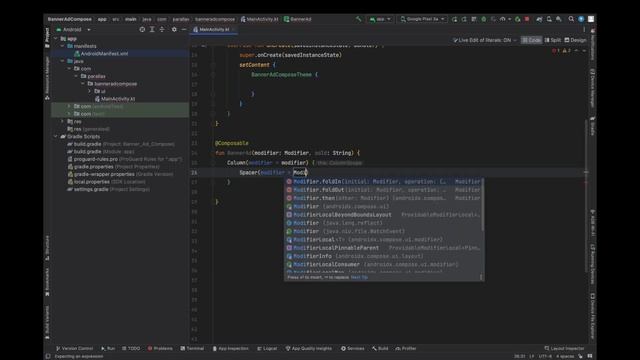Open the Services tool window

click(352, 349)
